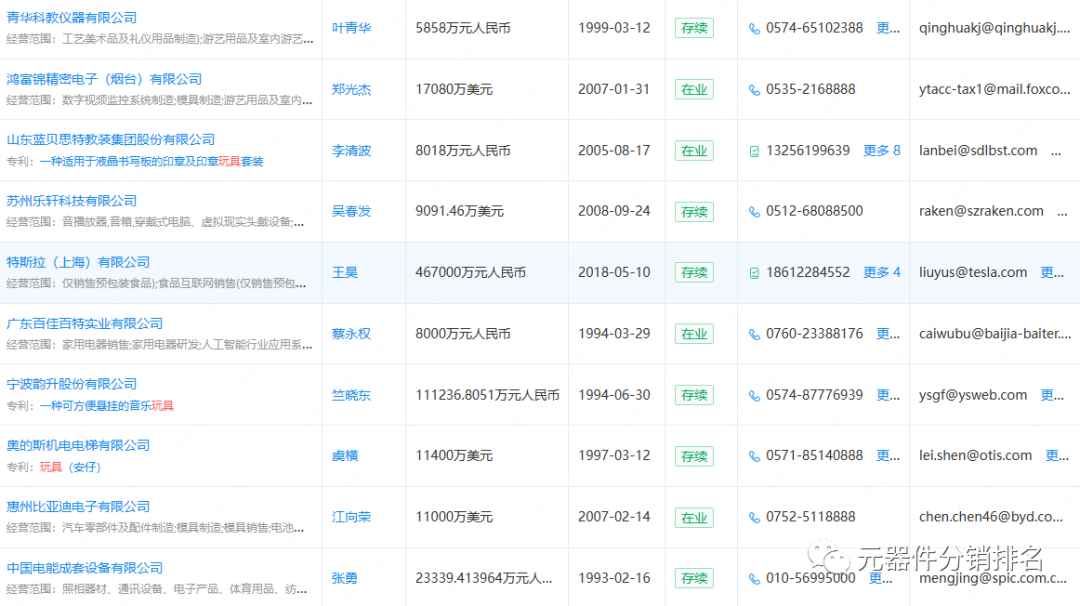Select capital 111236.8051万元人民币 cell
The width and height of the screenshot is (1080, 606).
487,395
